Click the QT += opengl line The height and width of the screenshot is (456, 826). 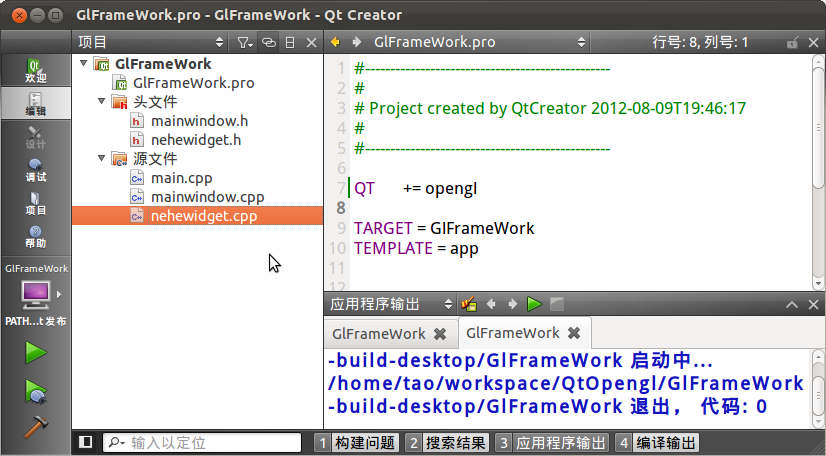click(416, 188)
